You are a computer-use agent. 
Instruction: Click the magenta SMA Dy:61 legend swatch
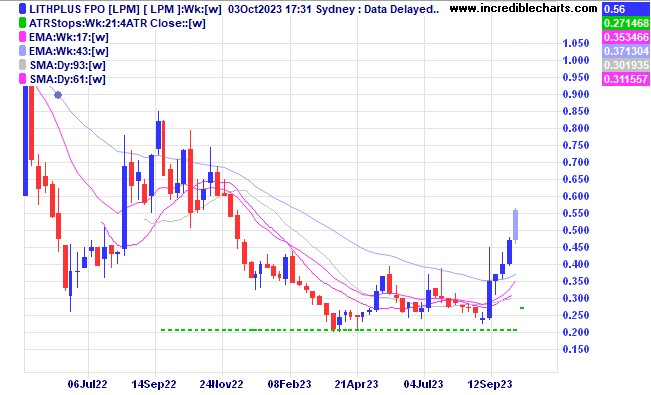(x=22, y=79)
